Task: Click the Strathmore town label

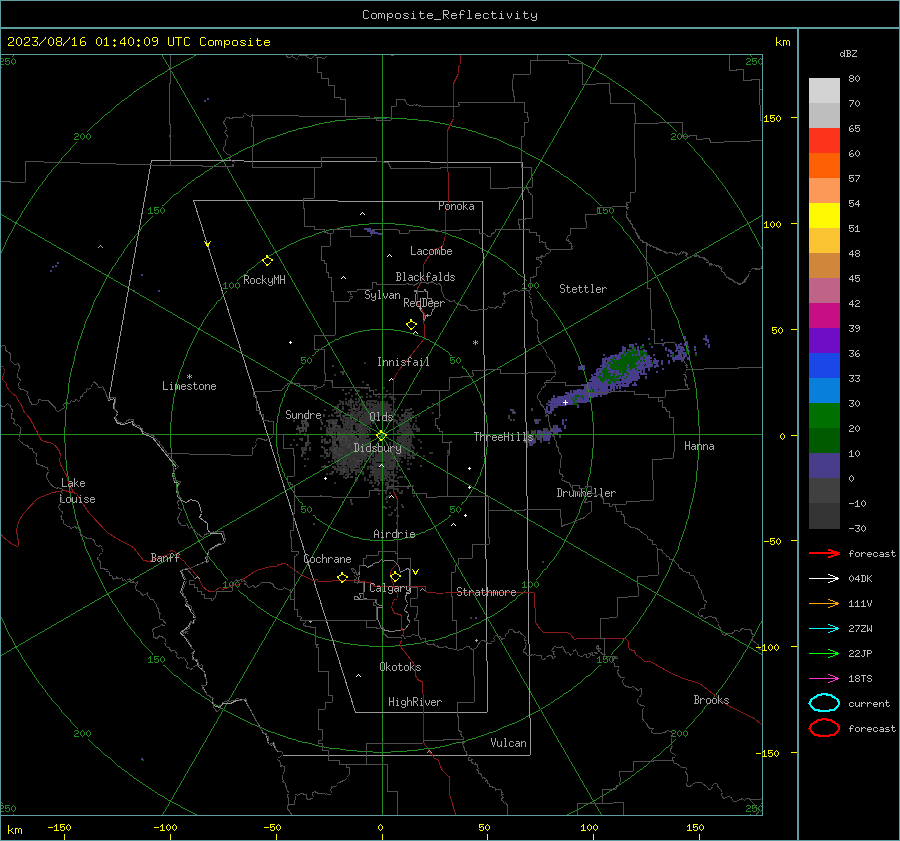Action: click(x=486, y=592)
